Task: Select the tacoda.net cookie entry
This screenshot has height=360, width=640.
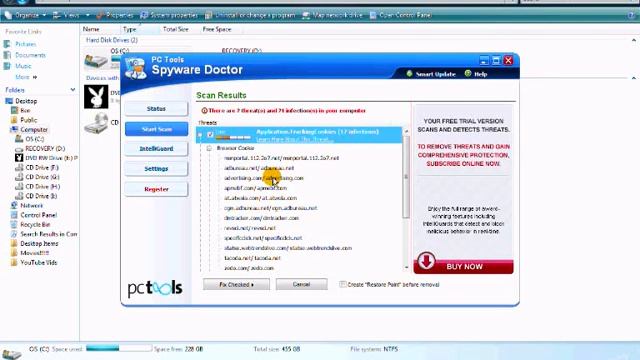Action: [252, 258]
